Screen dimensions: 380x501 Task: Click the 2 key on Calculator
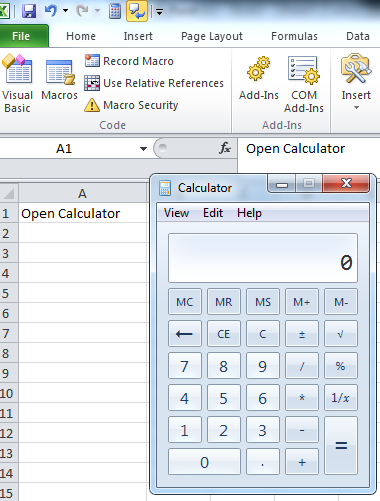224,430
